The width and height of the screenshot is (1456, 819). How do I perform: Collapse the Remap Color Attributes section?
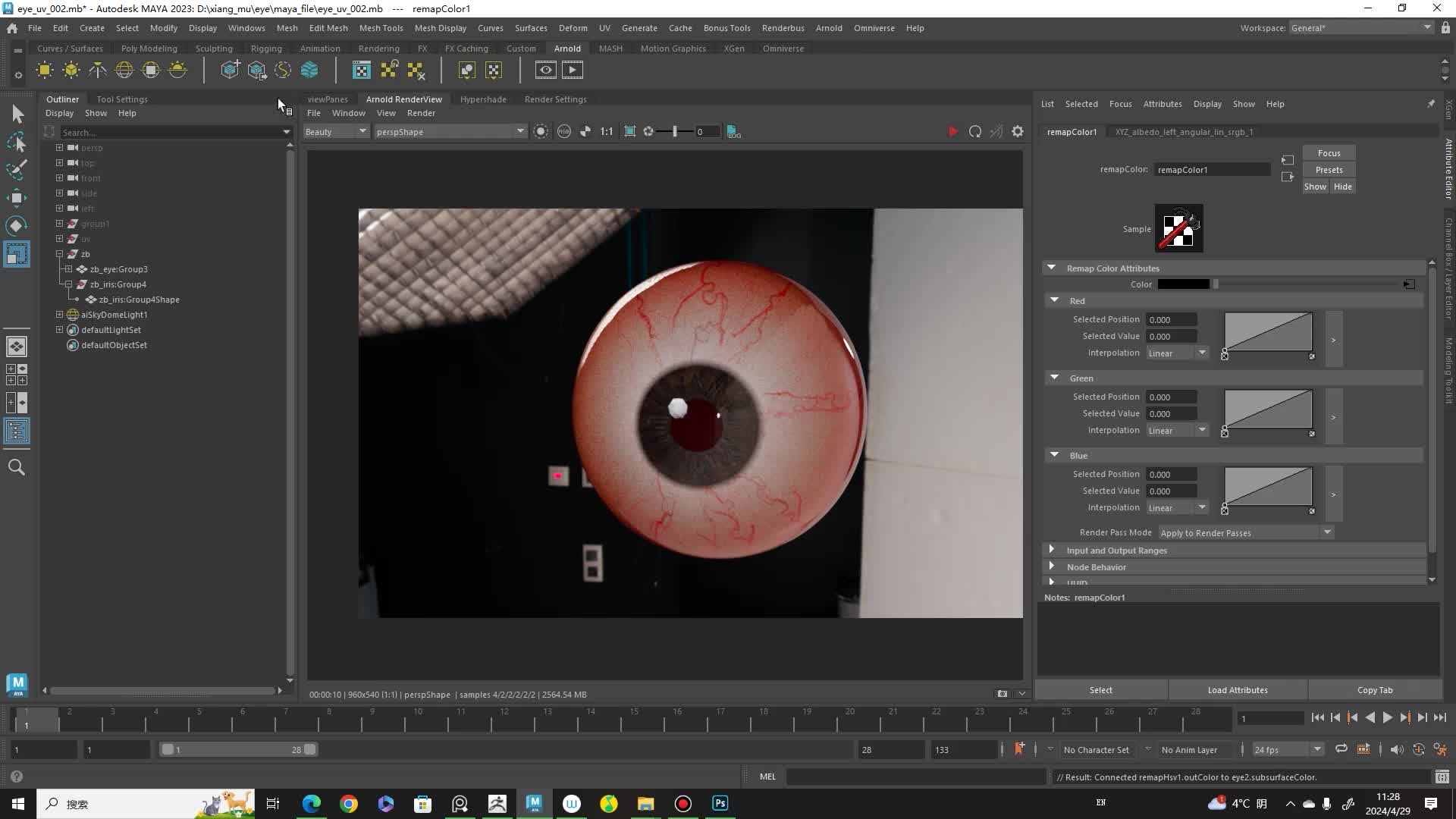tap(1051, 268)
